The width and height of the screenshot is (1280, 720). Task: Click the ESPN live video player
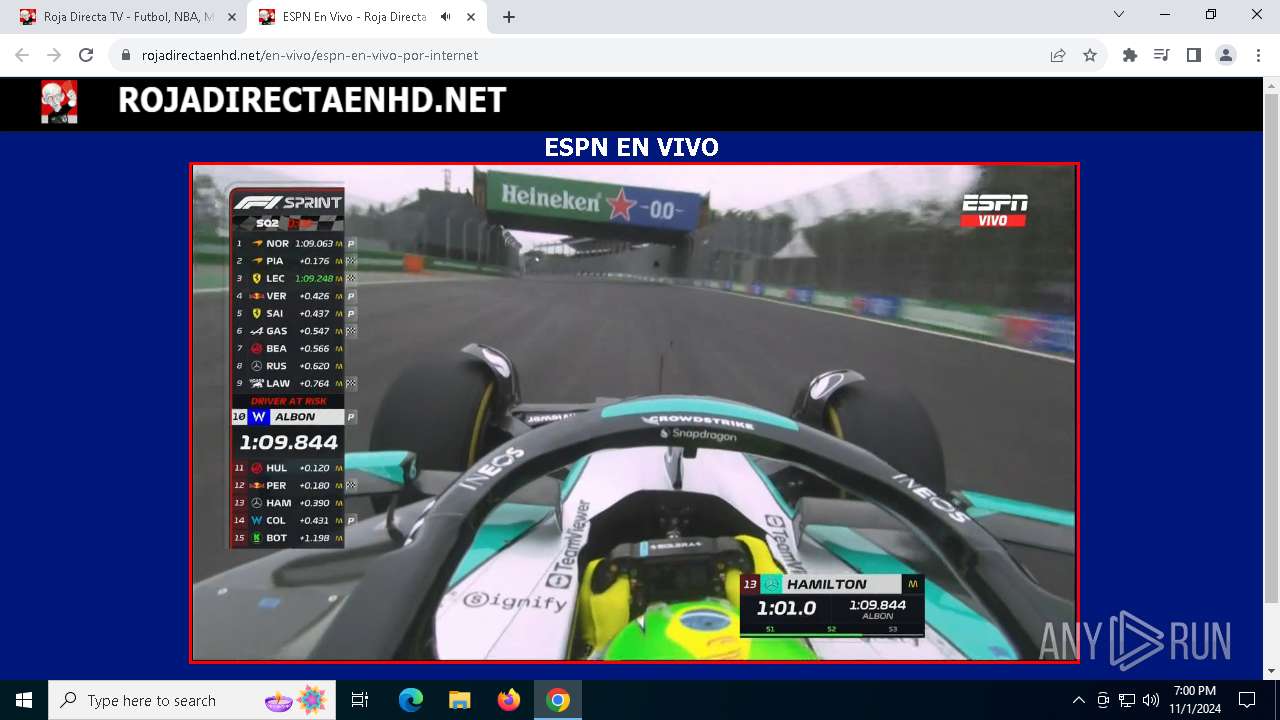pos(634,412)
